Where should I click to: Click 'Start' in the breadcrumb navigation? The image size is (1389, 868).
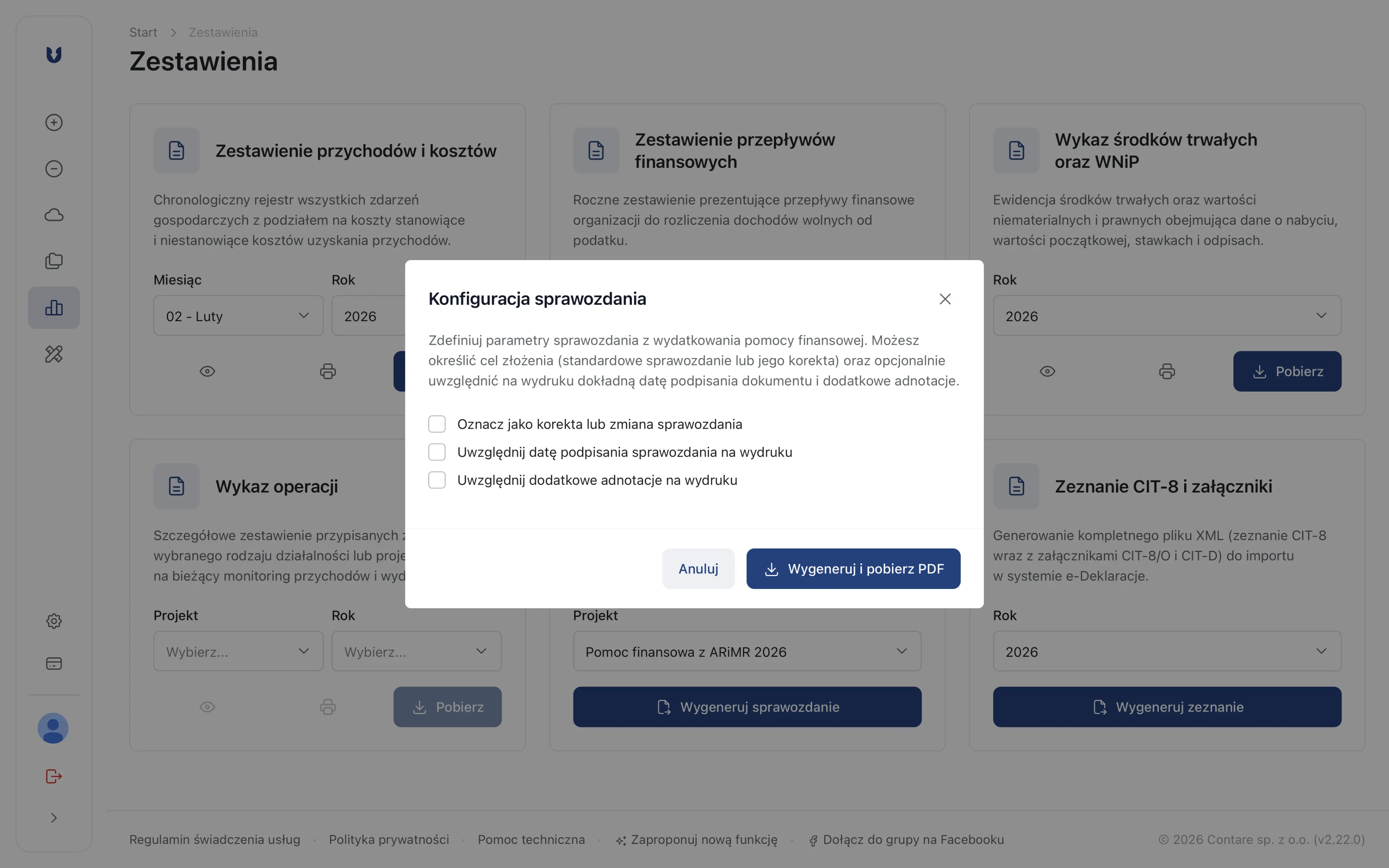pyautogui.click(x=143, y=32)
